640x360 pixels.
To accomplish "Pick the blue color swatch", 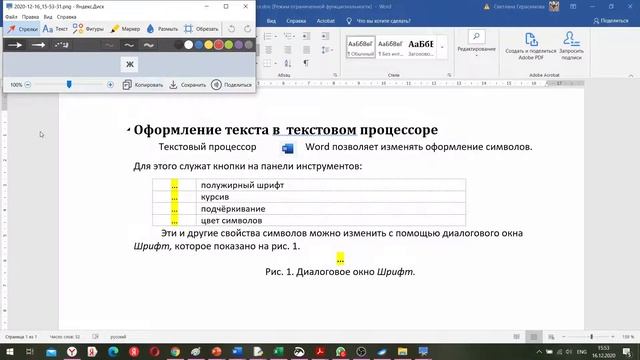I will tap(199, 45).
